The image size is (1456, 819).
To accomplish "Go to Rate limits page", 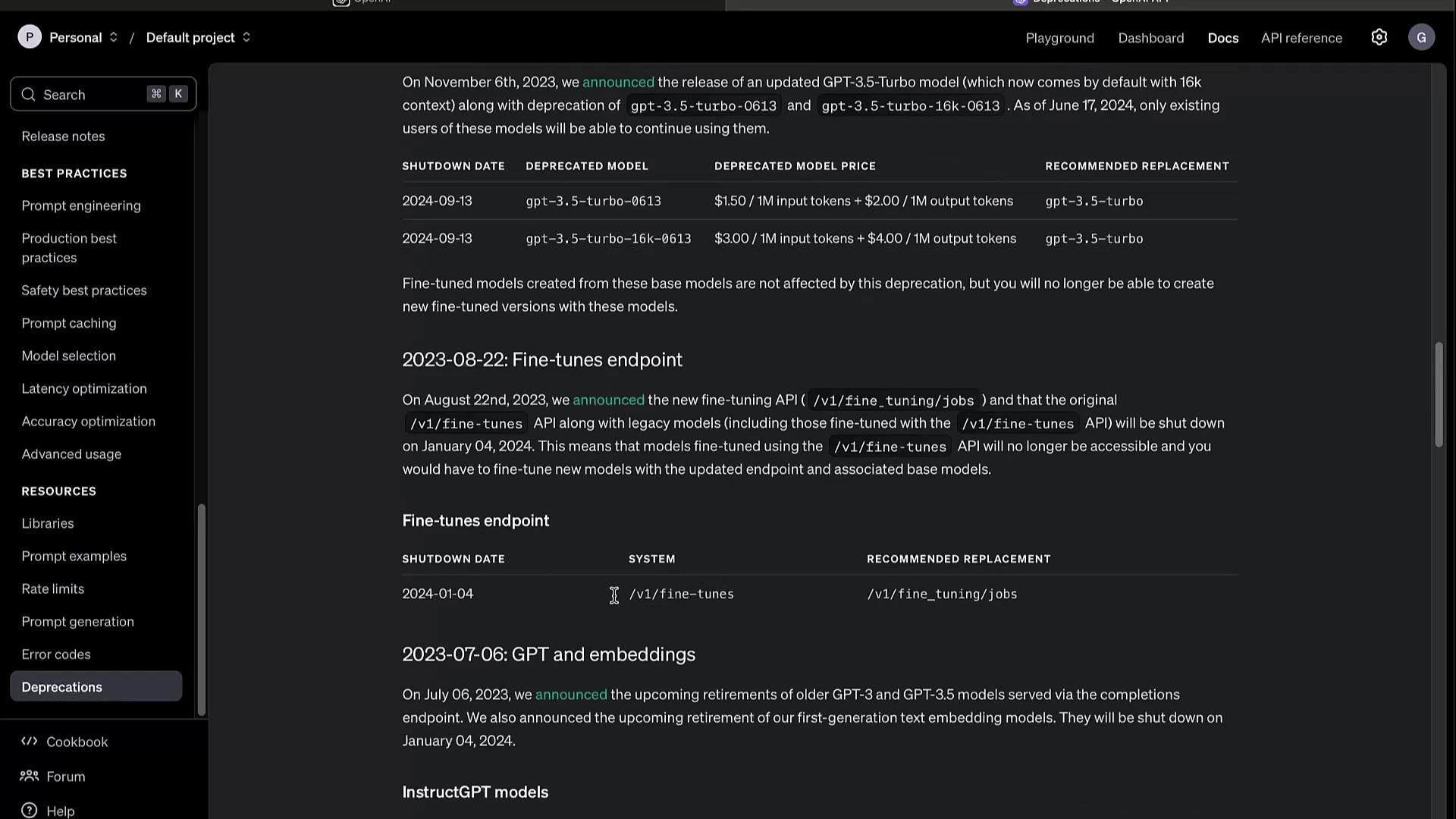I will pos(53,589).
